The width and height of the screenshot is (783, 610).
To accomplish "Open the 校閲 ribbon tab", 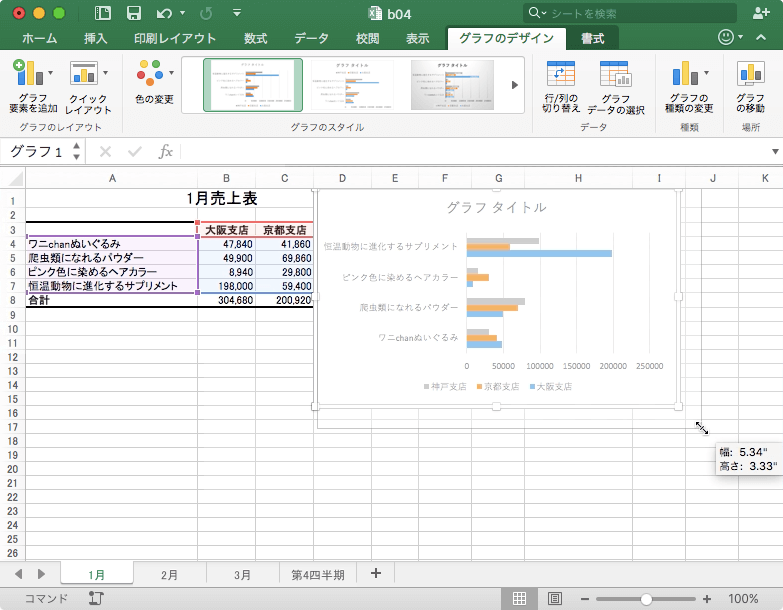I will tap(367, 38).
